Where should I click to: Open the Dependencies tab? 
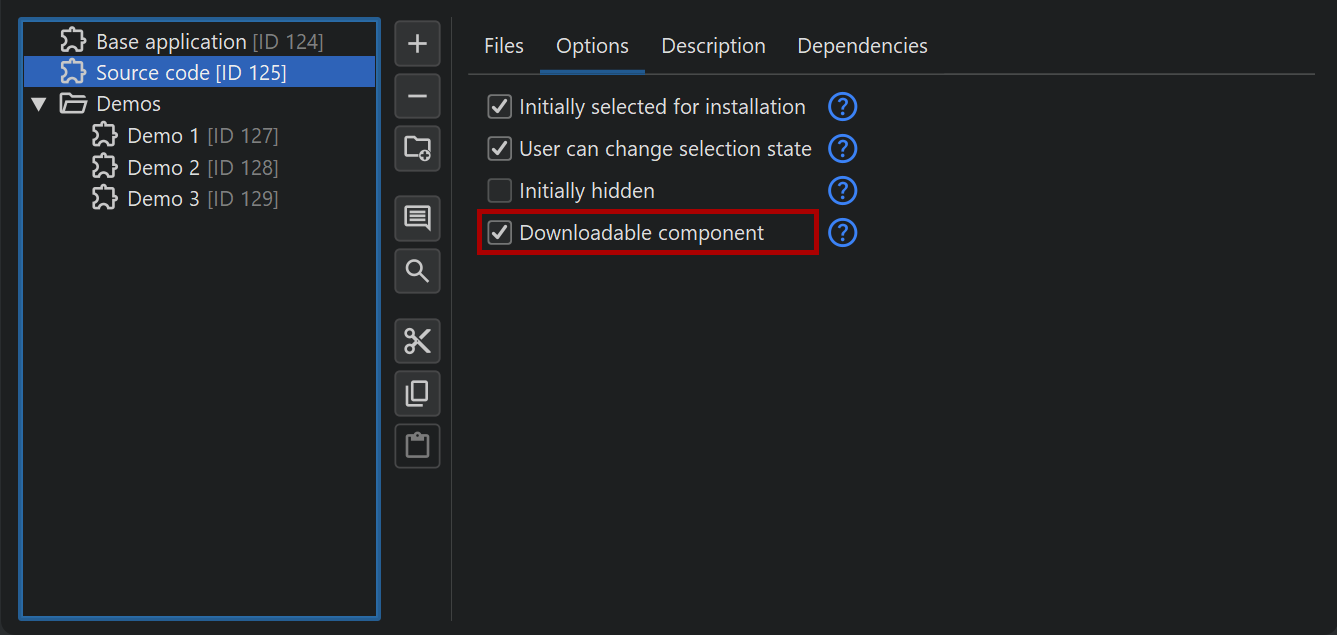[x=862, y=46]
